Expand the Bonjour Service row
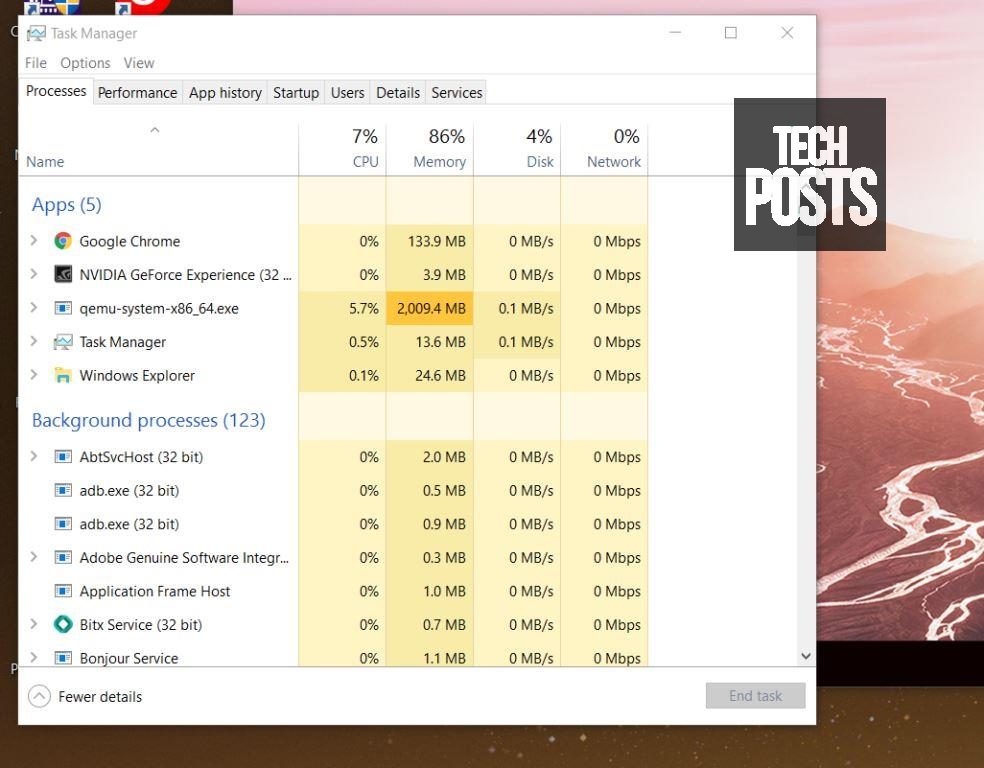This screenshot has height=768, width=984. pos(34,657)
